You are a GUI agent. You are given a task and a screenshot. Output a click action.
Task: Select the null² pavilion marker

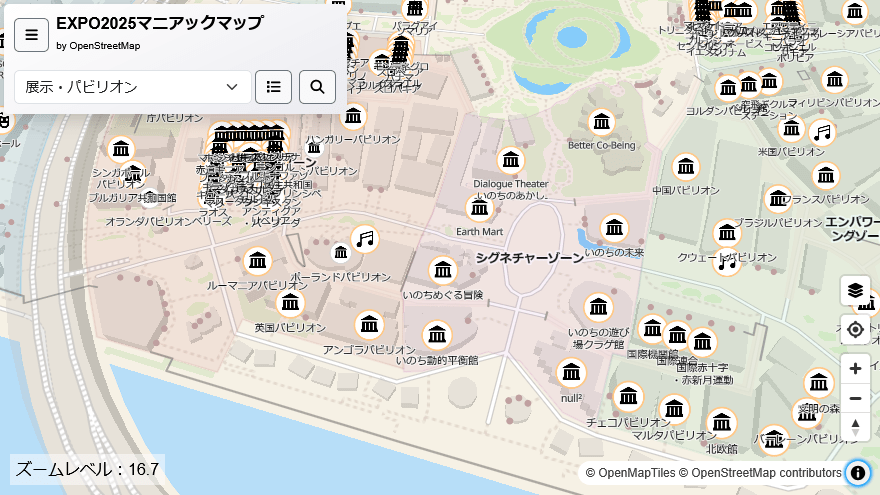pos(571,373)
